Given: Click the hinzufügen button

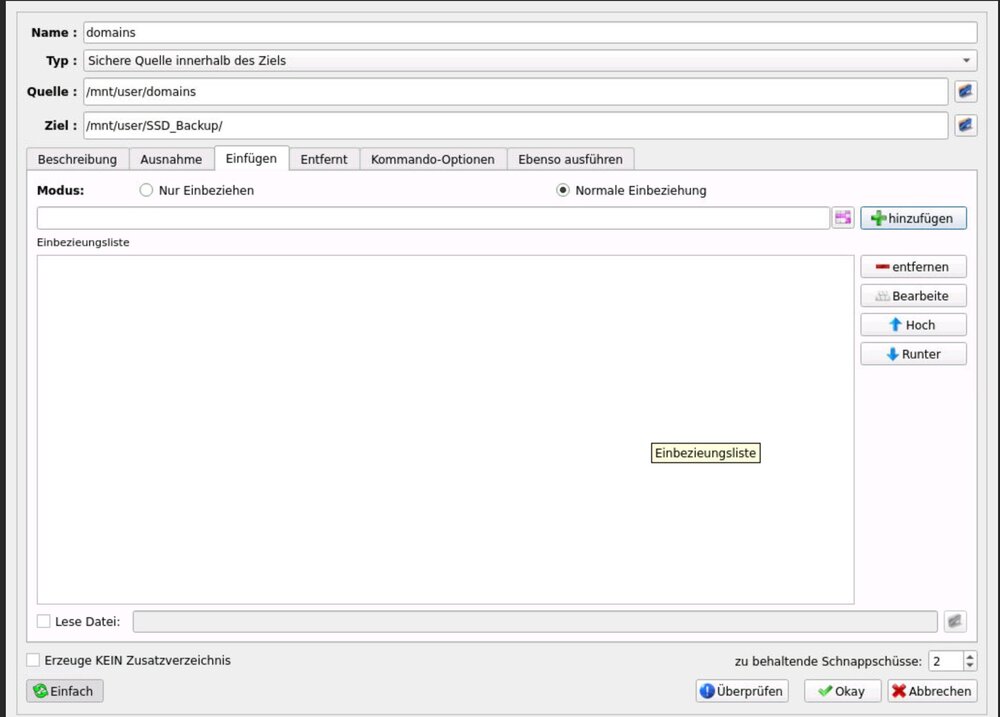Looking at the screenshot, I should [x=913, y=218].
